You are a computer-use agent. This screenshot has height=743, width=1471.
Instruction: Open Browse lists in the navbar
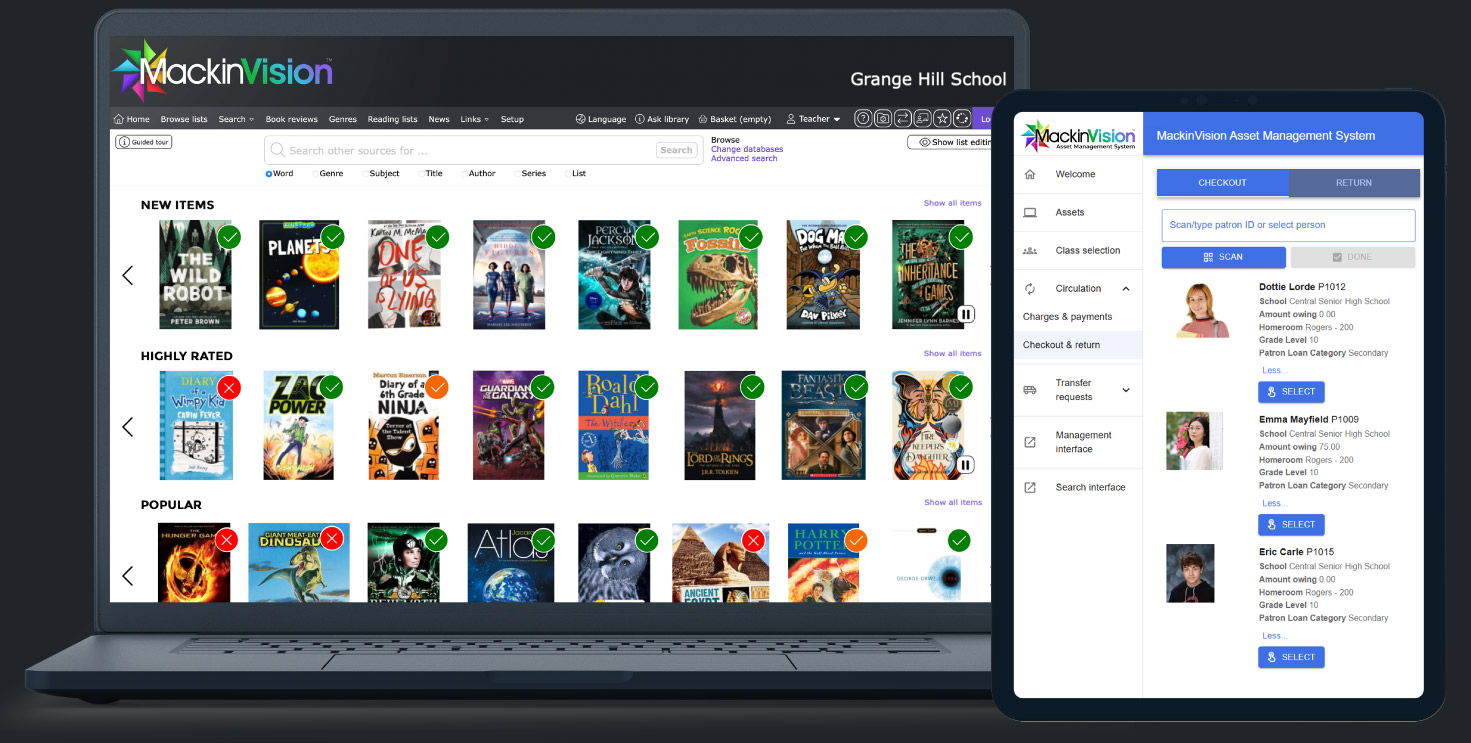click(x=184, y=119)
